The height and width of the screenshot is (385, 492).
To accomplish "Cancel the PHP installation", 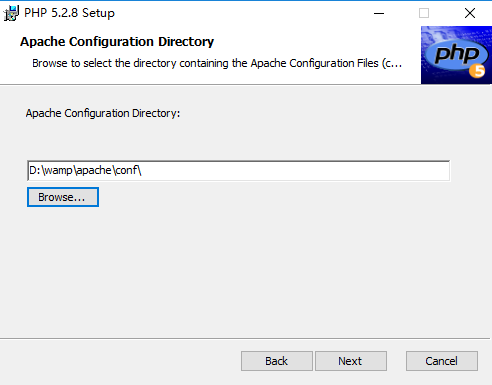I will [442, 361].
